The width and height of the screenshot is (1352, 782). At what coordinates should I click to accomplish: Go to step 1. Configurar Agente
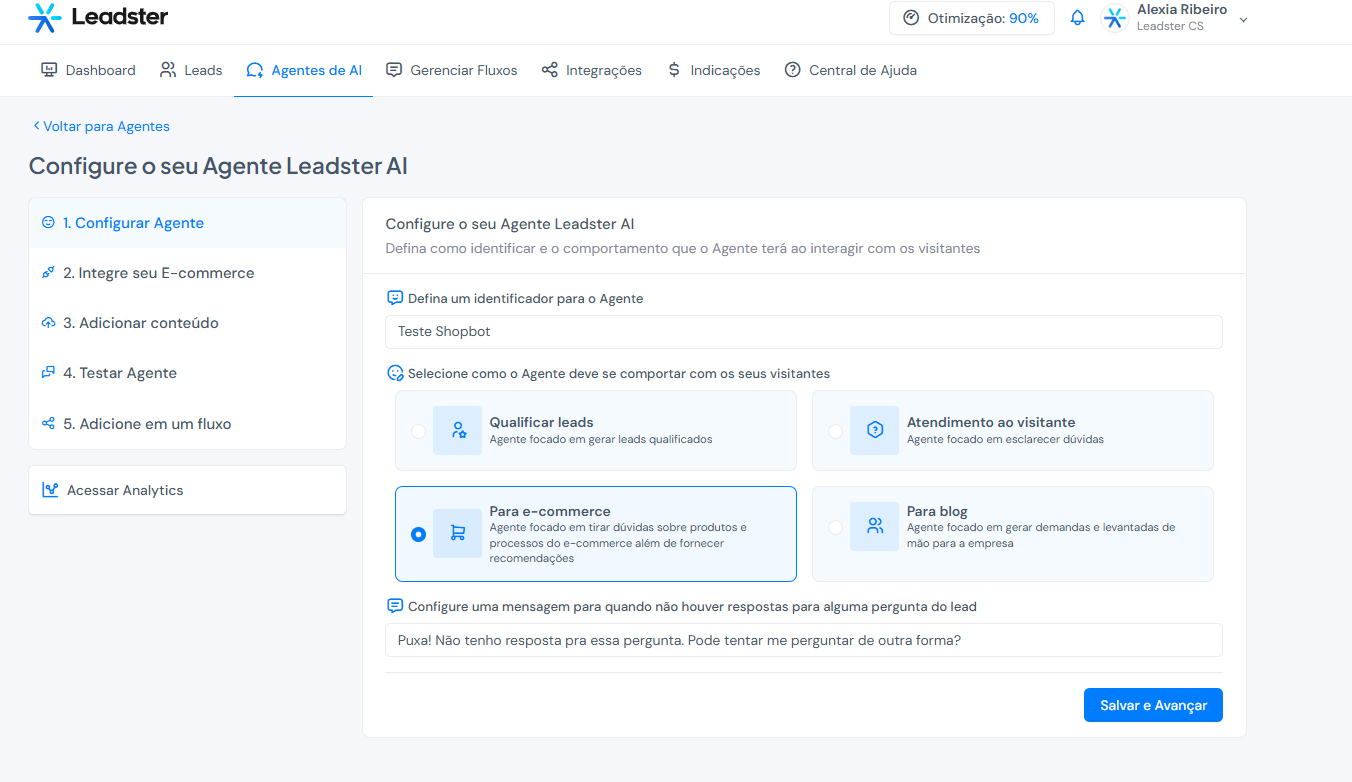click(x=188, y=223)
